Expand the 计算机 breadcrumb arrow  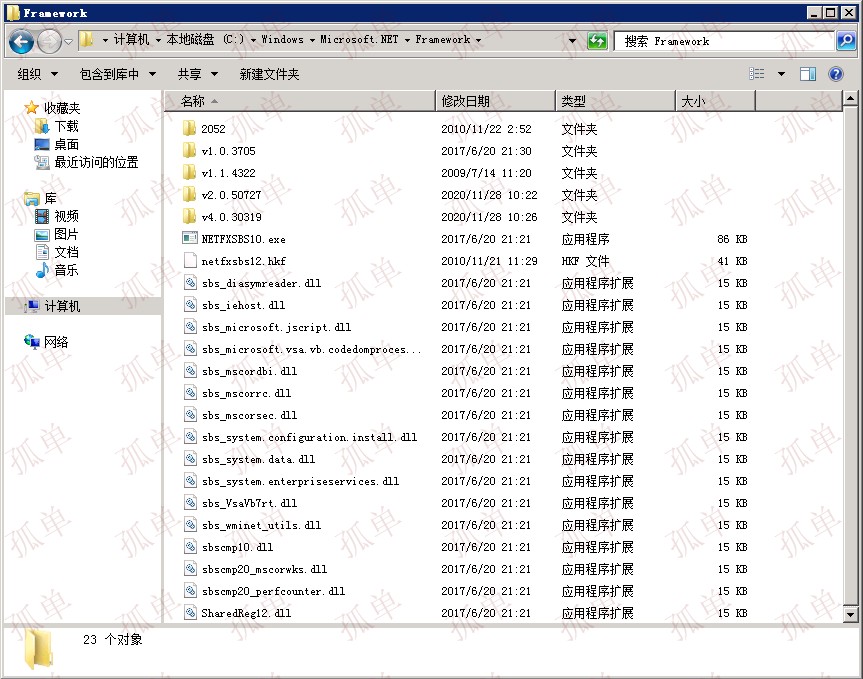coord(158,40)
